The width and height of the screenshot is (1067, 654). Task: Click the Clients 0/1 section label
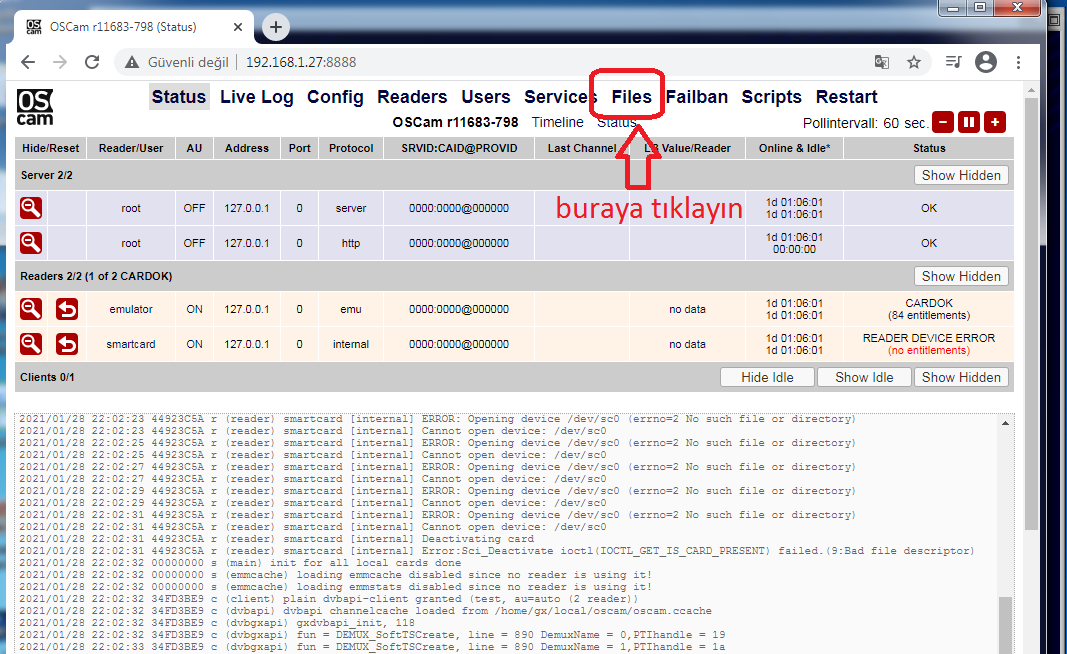[48, 377]
